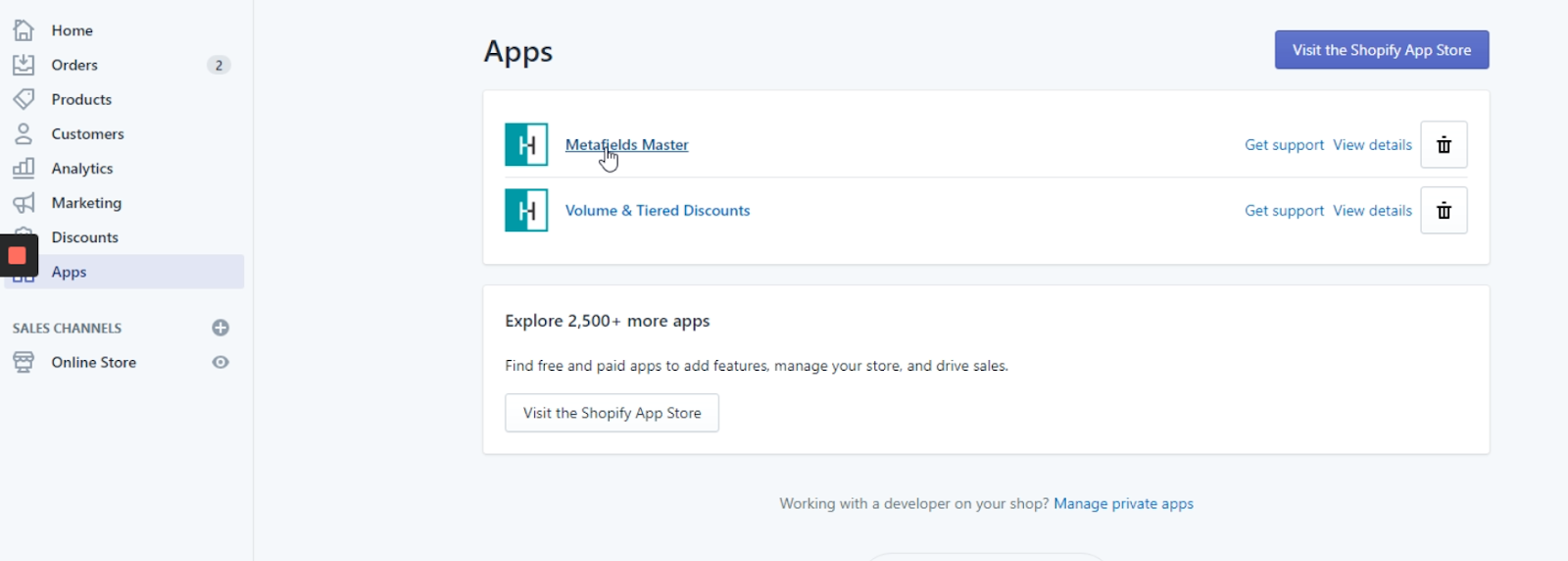Click the Online Store storefront icon
This screenshot has height=561, width=1568.
click(x=24, y=362)
